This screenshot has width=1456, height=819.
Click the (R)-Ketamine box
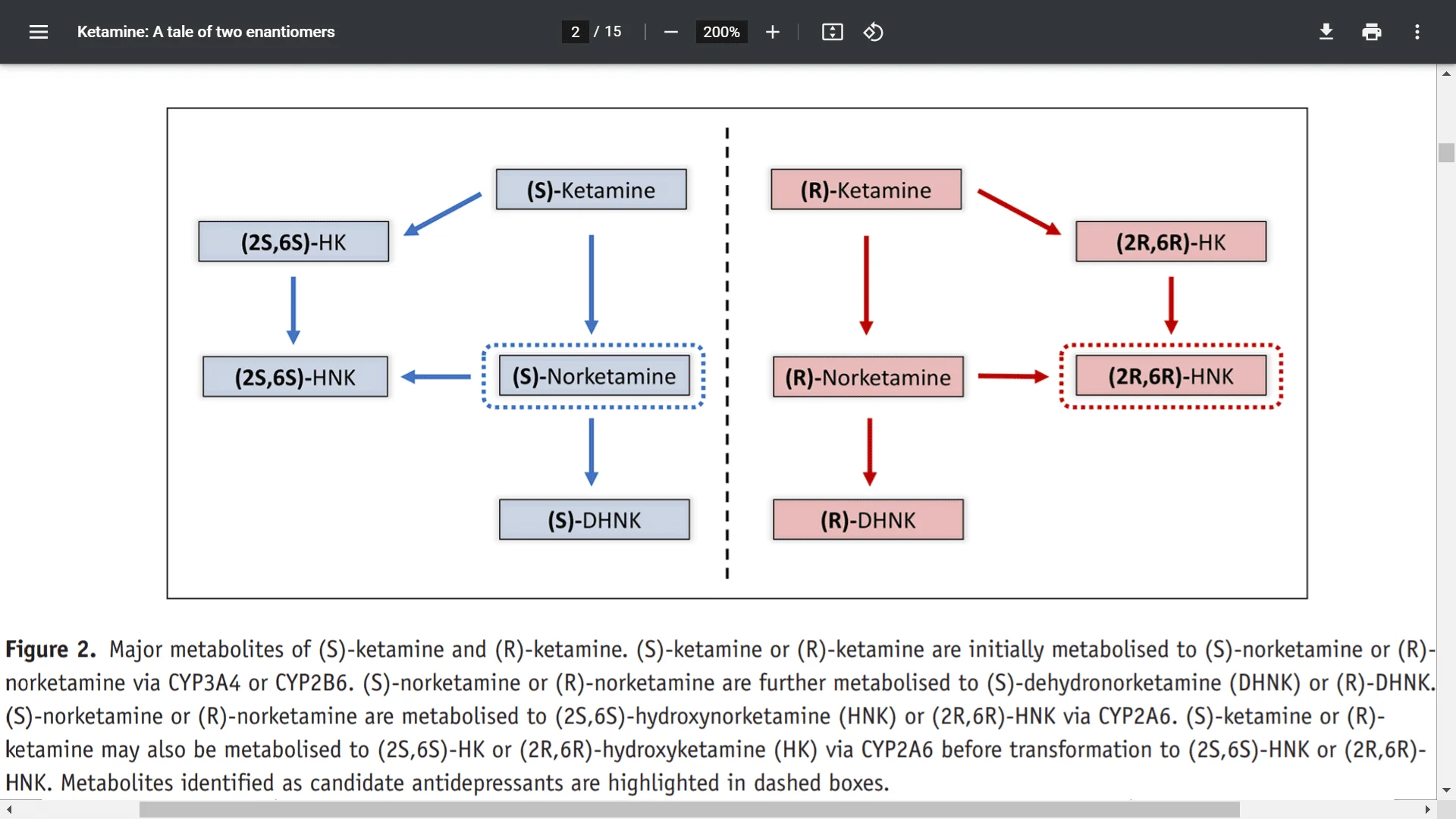tap(866, 190)
